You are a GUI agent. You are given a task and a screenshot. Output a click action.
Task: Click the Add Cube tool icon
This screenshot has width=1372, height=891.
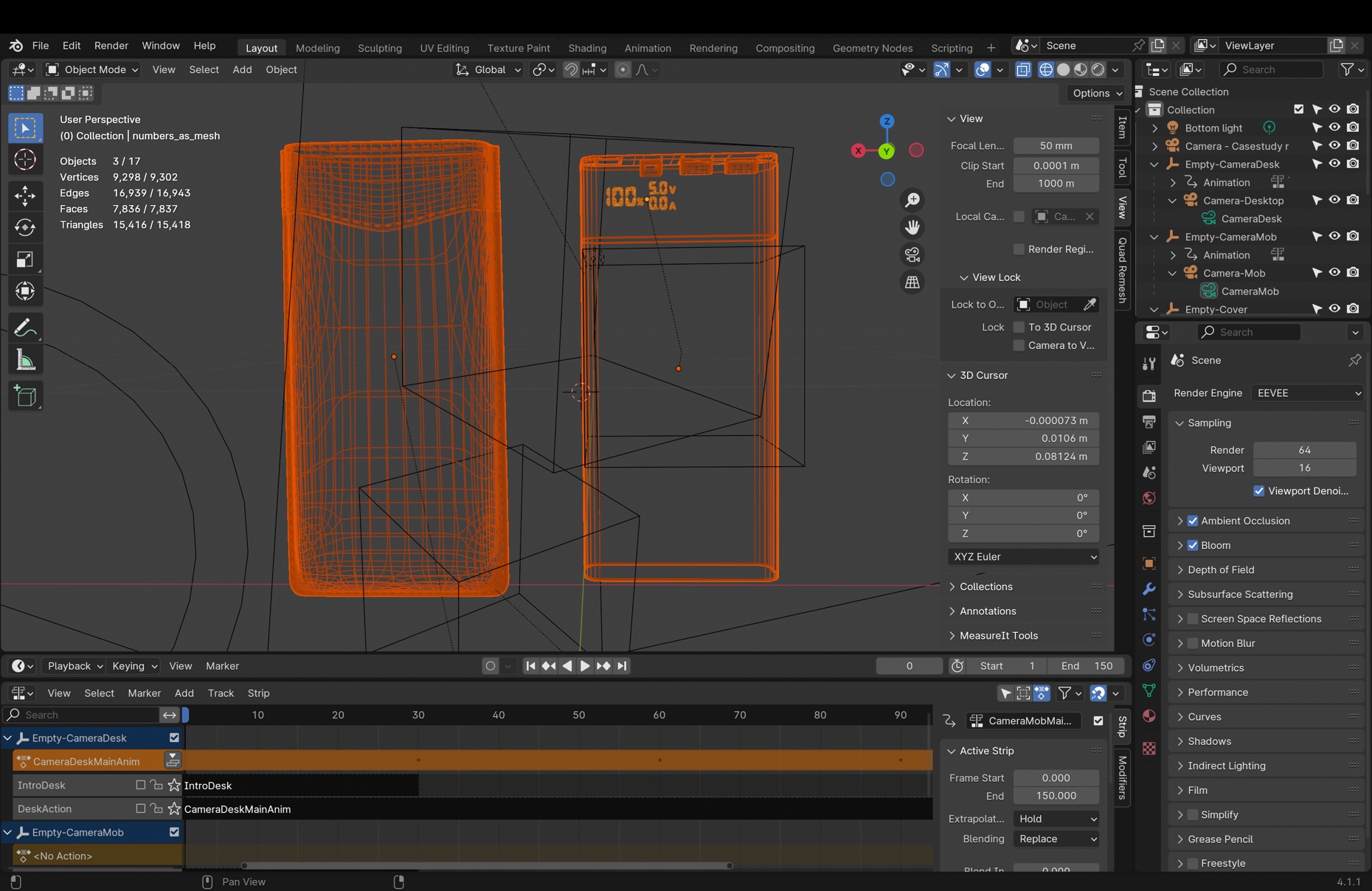click(25, 397)
